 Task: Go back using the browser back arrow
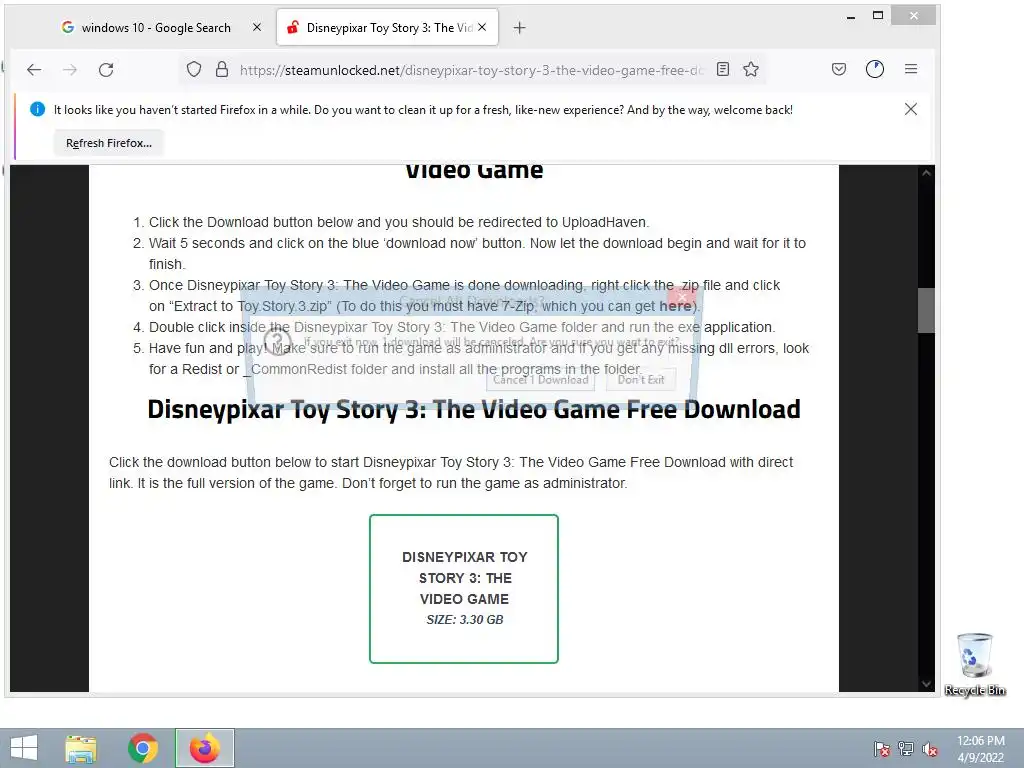tap(34, 69)
